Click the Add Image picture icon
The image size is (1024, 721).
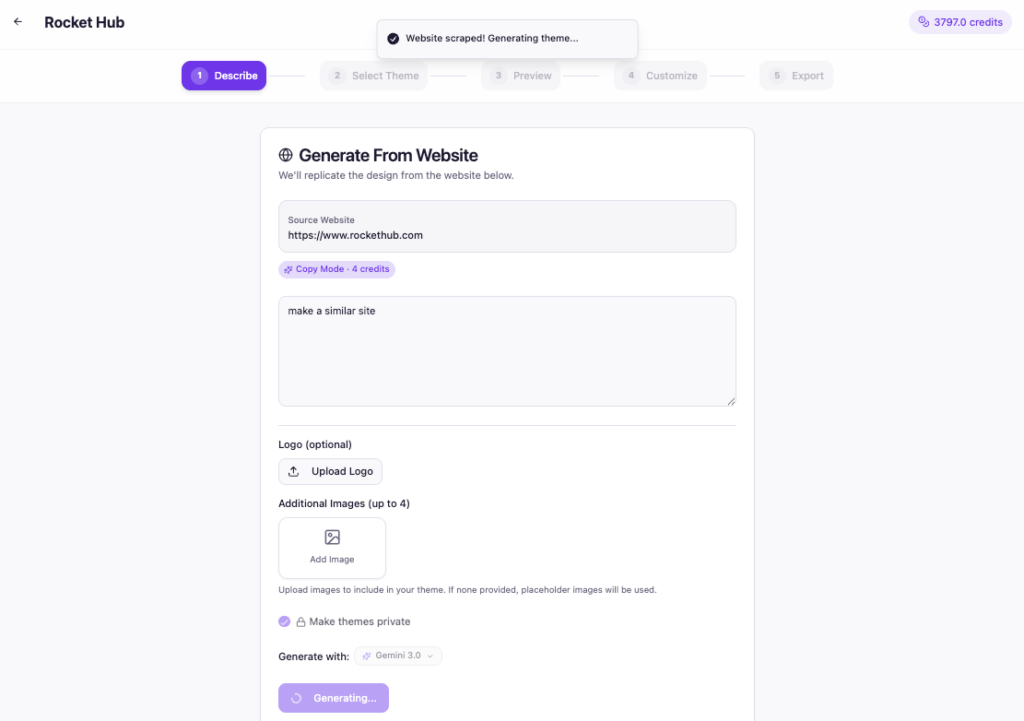tap(332, 538)
